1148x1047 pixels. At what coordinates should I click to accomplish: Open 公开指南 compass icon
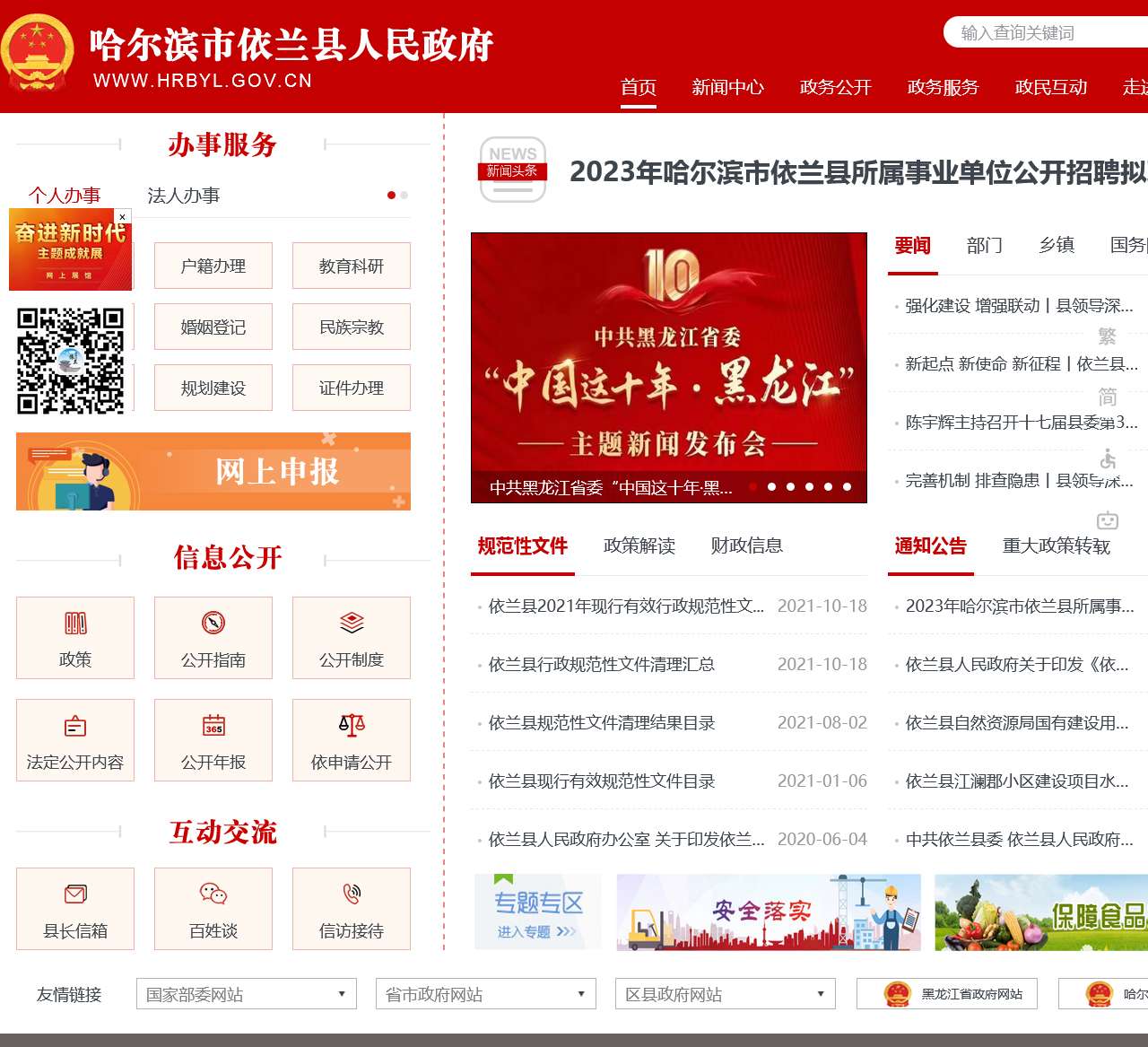(213, 623)
